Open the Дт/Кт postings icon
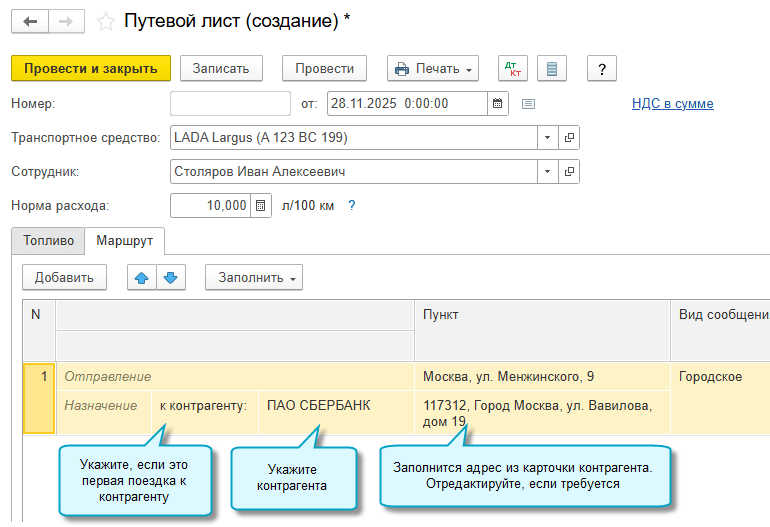770x527 pixels. point(513,68)
